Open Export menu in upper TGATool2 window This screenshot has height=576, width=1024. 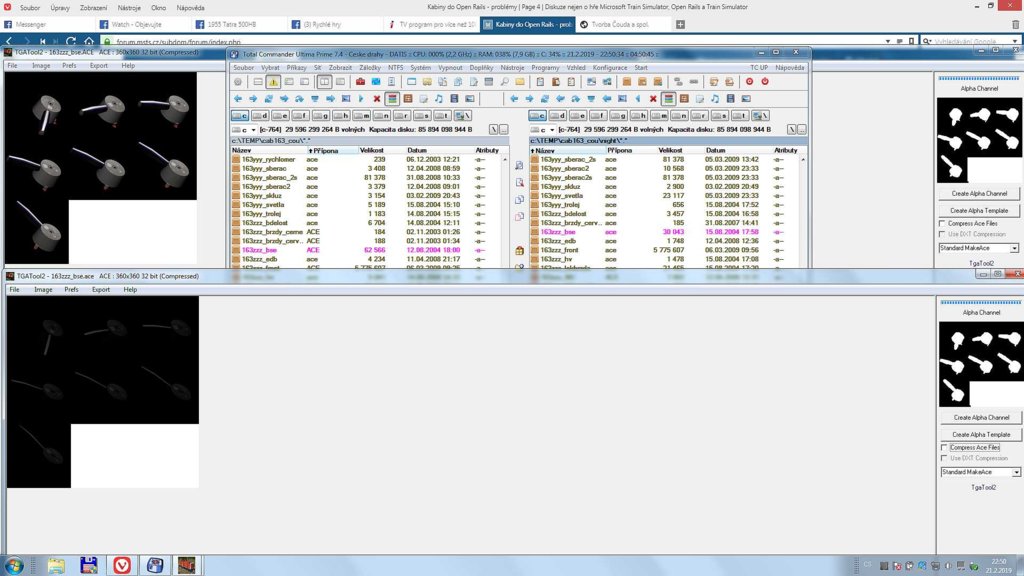point(99,65)
